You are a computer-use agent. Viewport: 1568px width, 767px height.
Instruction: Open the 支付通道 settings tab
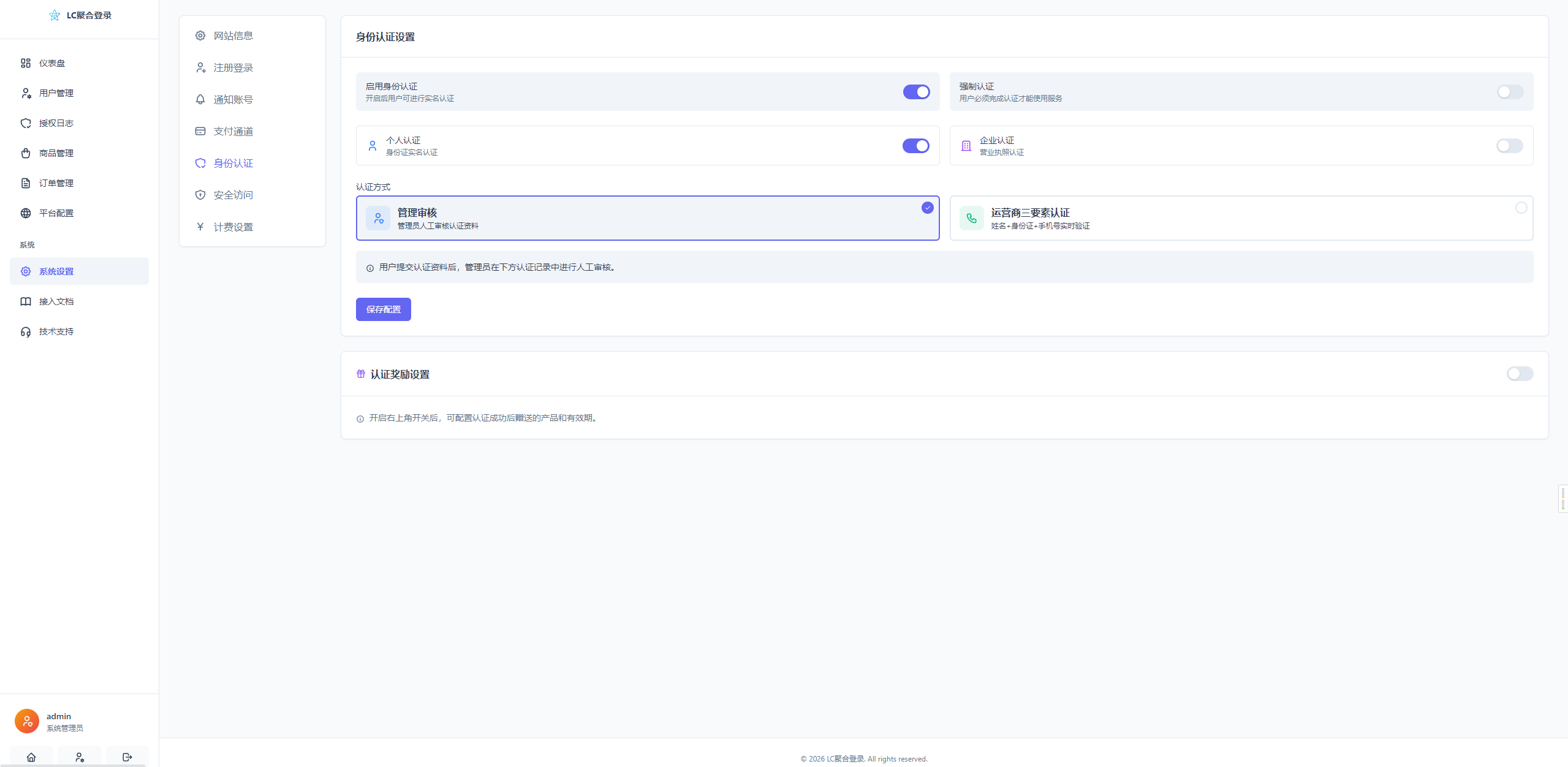233,131
